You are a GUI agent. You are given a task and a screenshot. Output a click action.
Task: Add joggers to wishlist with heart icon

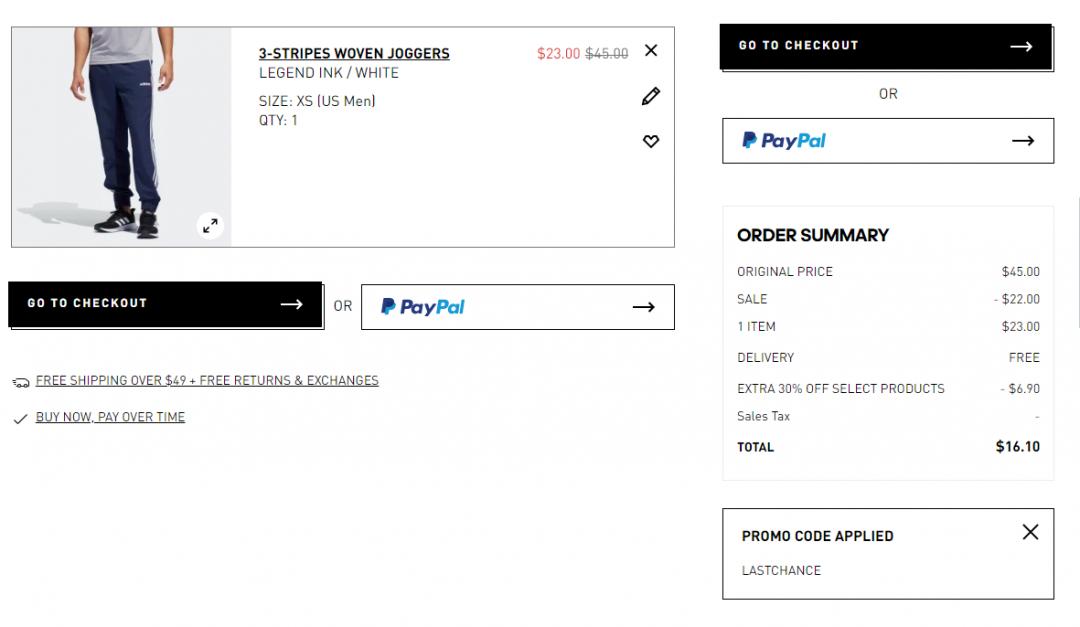(651, 142)
